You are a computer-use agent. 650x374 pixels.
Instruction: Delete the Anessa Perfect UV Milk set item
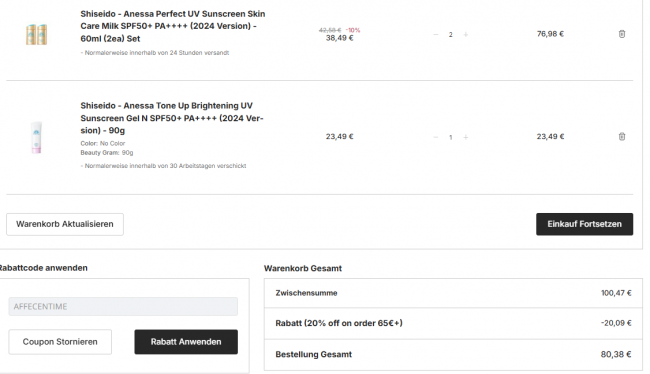tap(621, 34)
